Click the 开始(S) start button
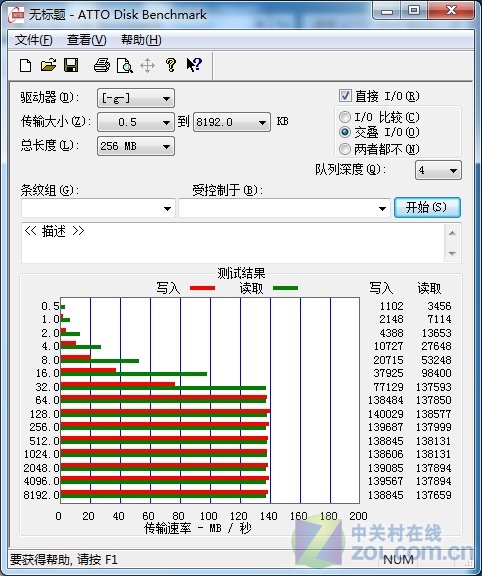This screenshot has height=576, width=482. coord(427,208)
